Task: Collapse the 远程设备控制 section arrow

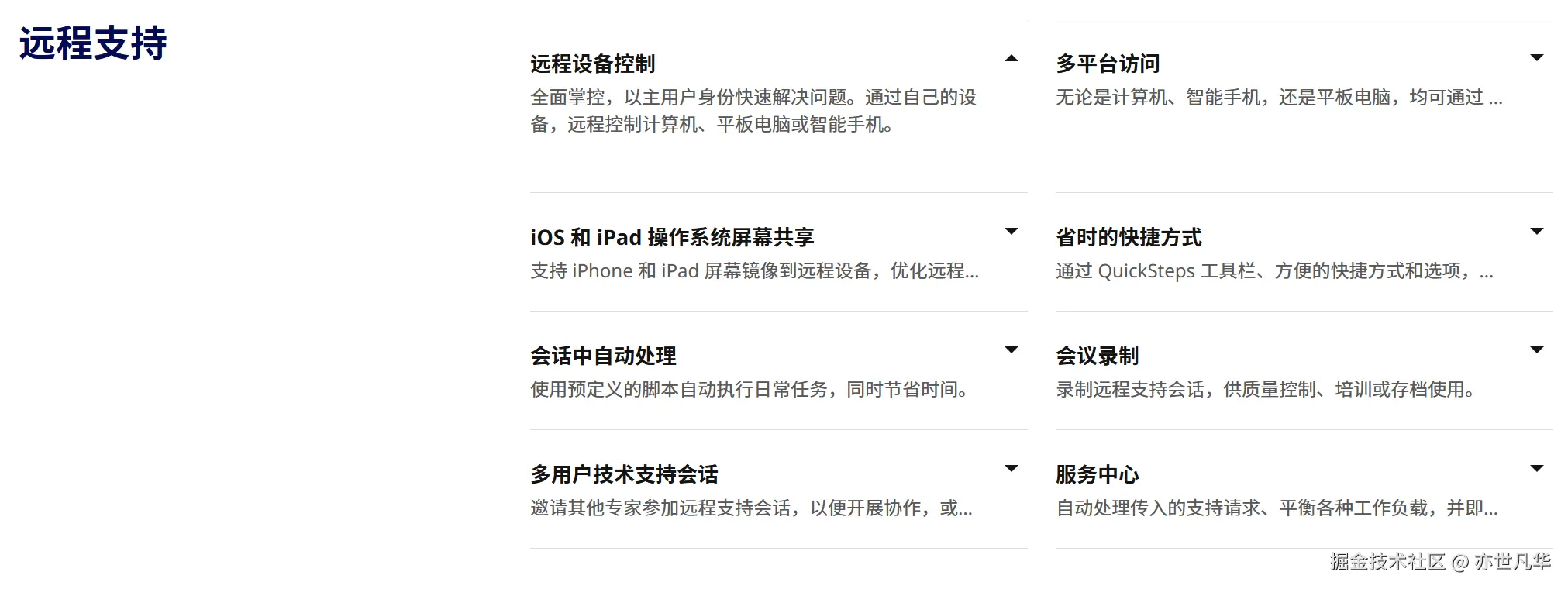Action: tap(1011, 59)
